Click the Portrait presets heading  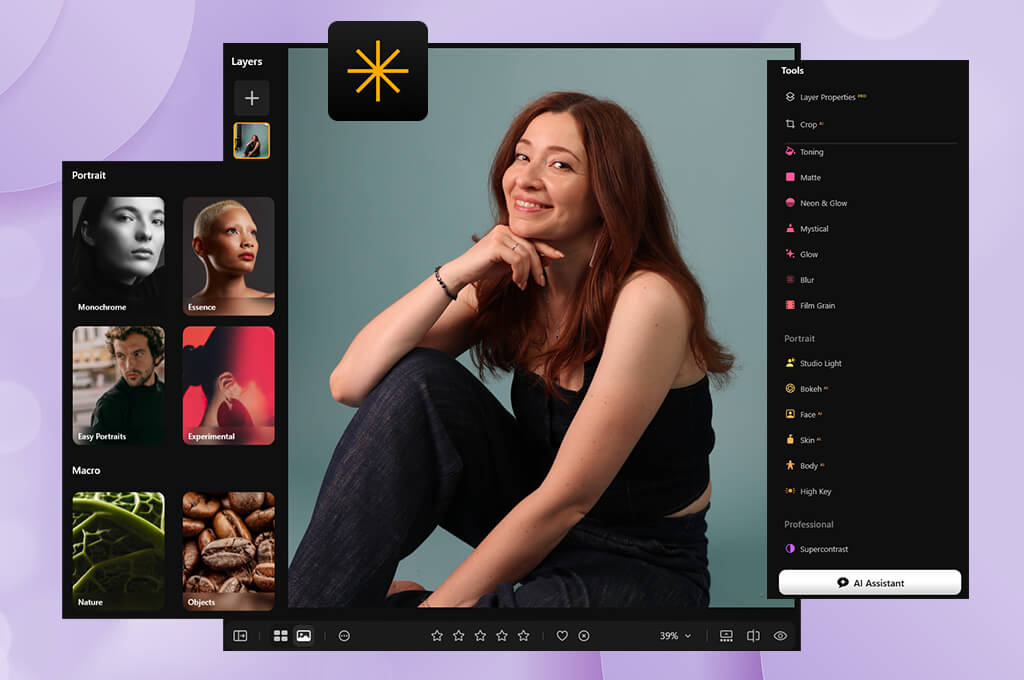(89, 175)
